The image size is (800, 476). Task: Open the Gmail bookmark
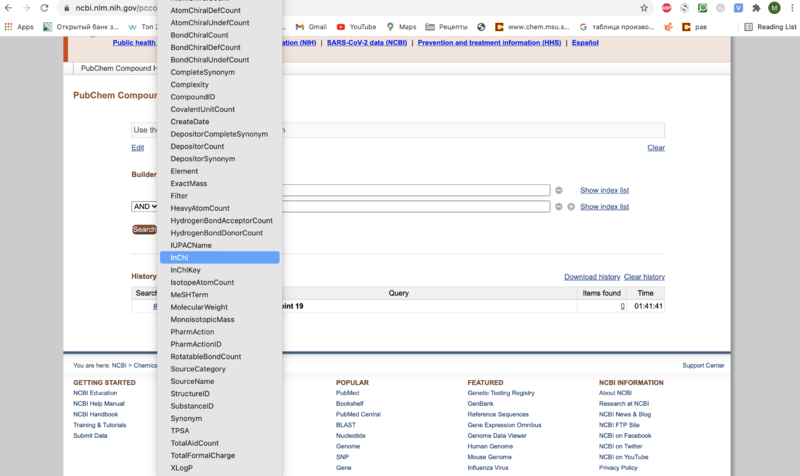pyautogui.click(x=311, y=27)
